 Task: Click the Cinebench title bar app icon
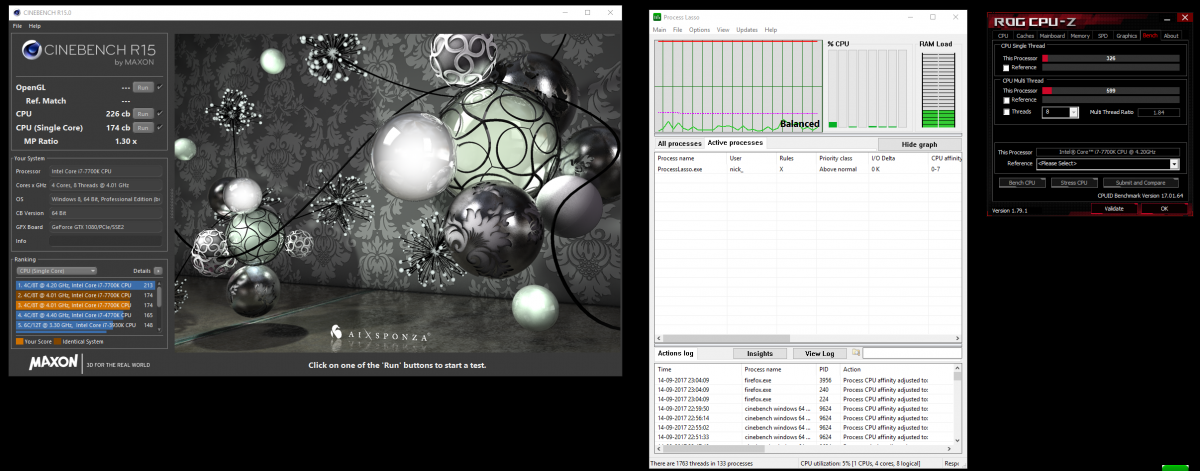coord(16,13)
